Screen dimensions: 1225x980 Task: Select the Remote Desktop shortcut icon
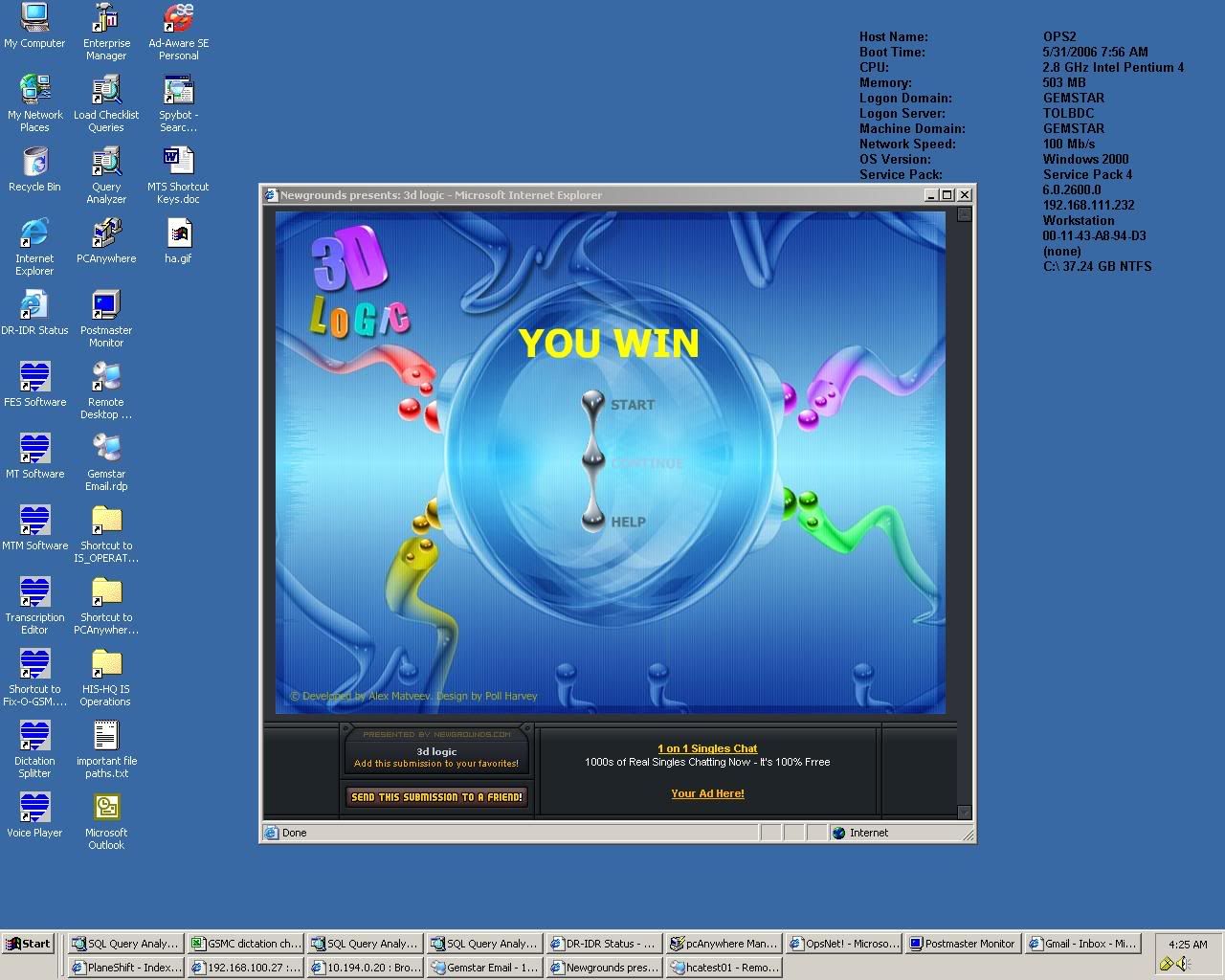pyautogui.click(x=106, y=390)
